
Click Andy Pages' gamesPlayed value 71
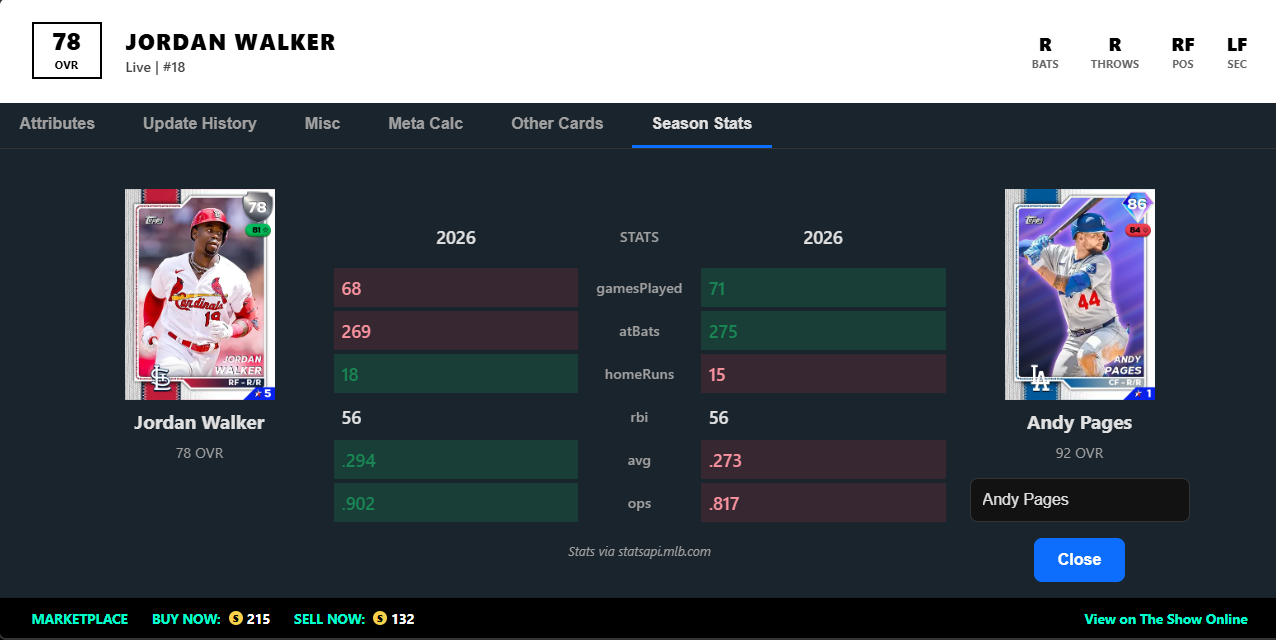point(823,288)
